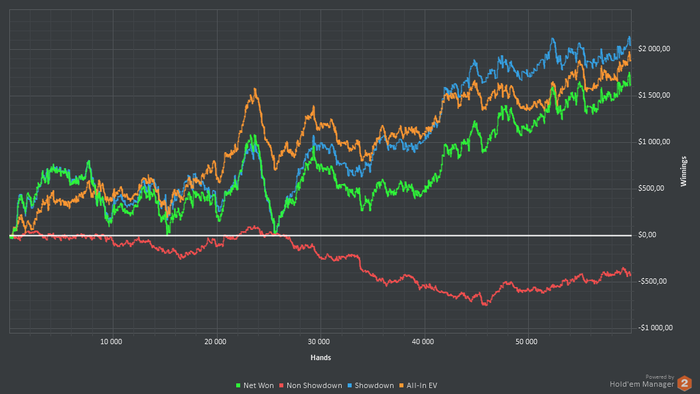700x394 pixels.
Task: Click the -$500,00 axis label
Action: point(653,281)
